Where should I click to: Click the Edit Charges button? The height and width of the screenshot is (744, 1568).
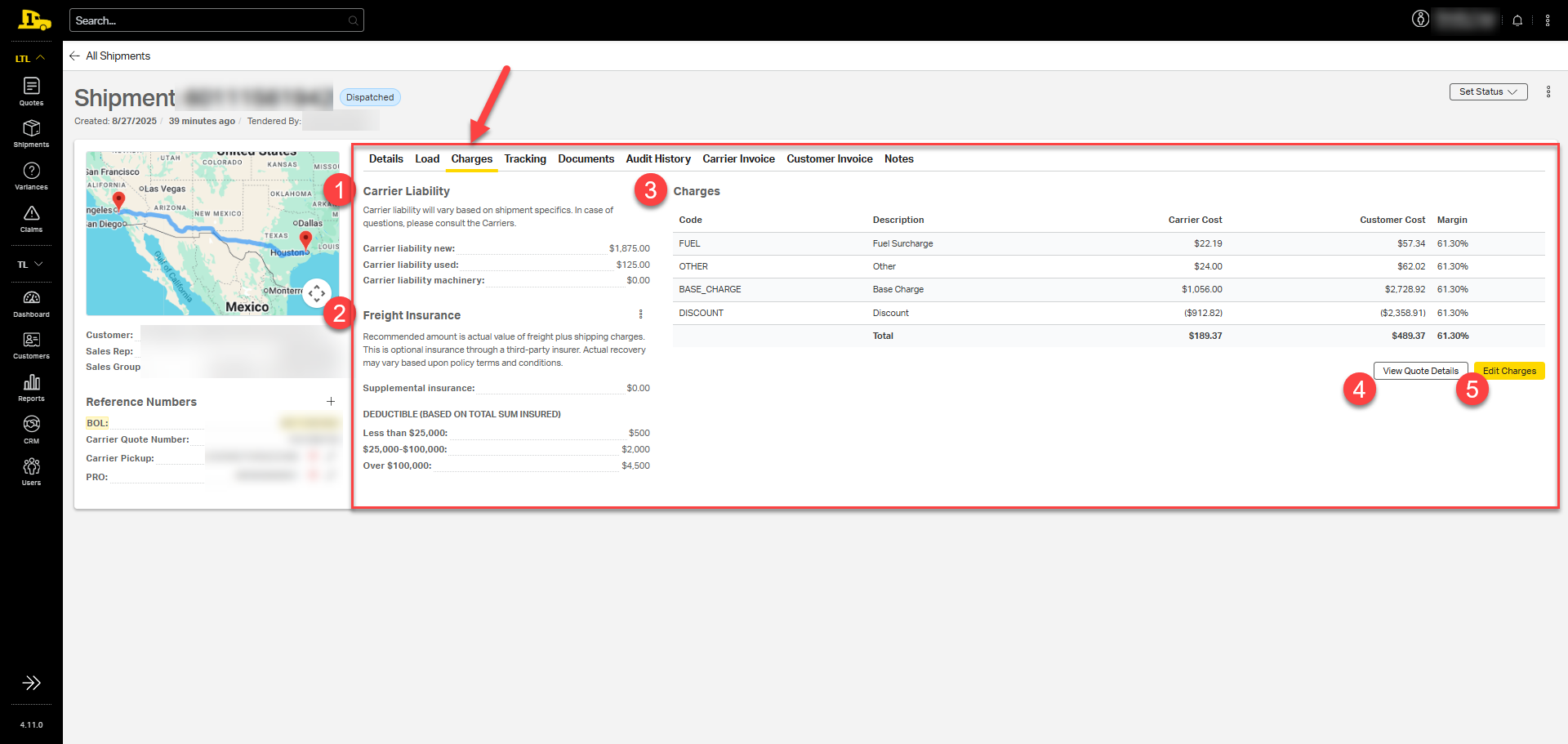tap(1508, 371)
